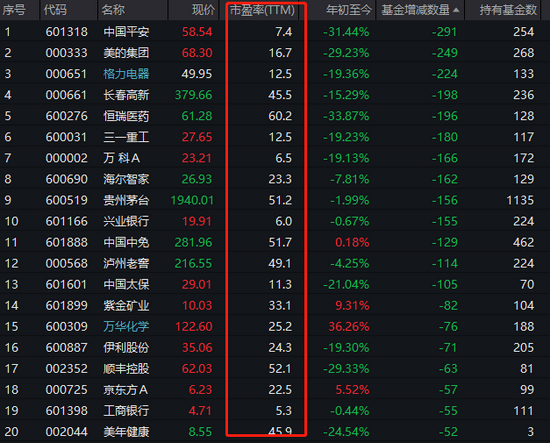This screenshot has height=443, width=550.
Task: Click stock code 000333
Action: (x=66, y=53)
